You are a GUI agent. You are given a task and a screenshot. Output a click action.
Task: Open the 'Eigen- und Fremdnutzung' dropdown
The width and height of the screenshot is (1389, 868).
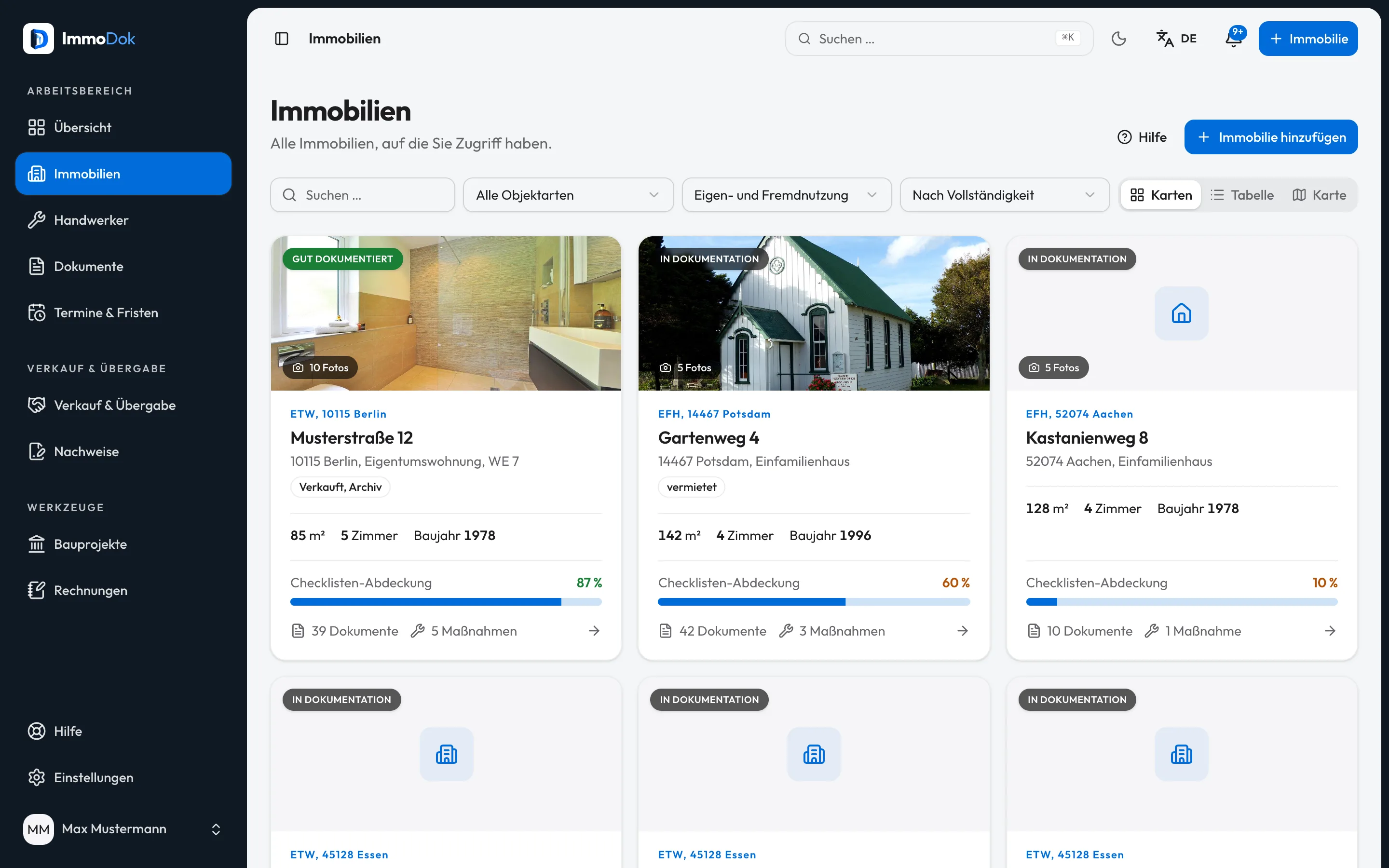point(786,195)
